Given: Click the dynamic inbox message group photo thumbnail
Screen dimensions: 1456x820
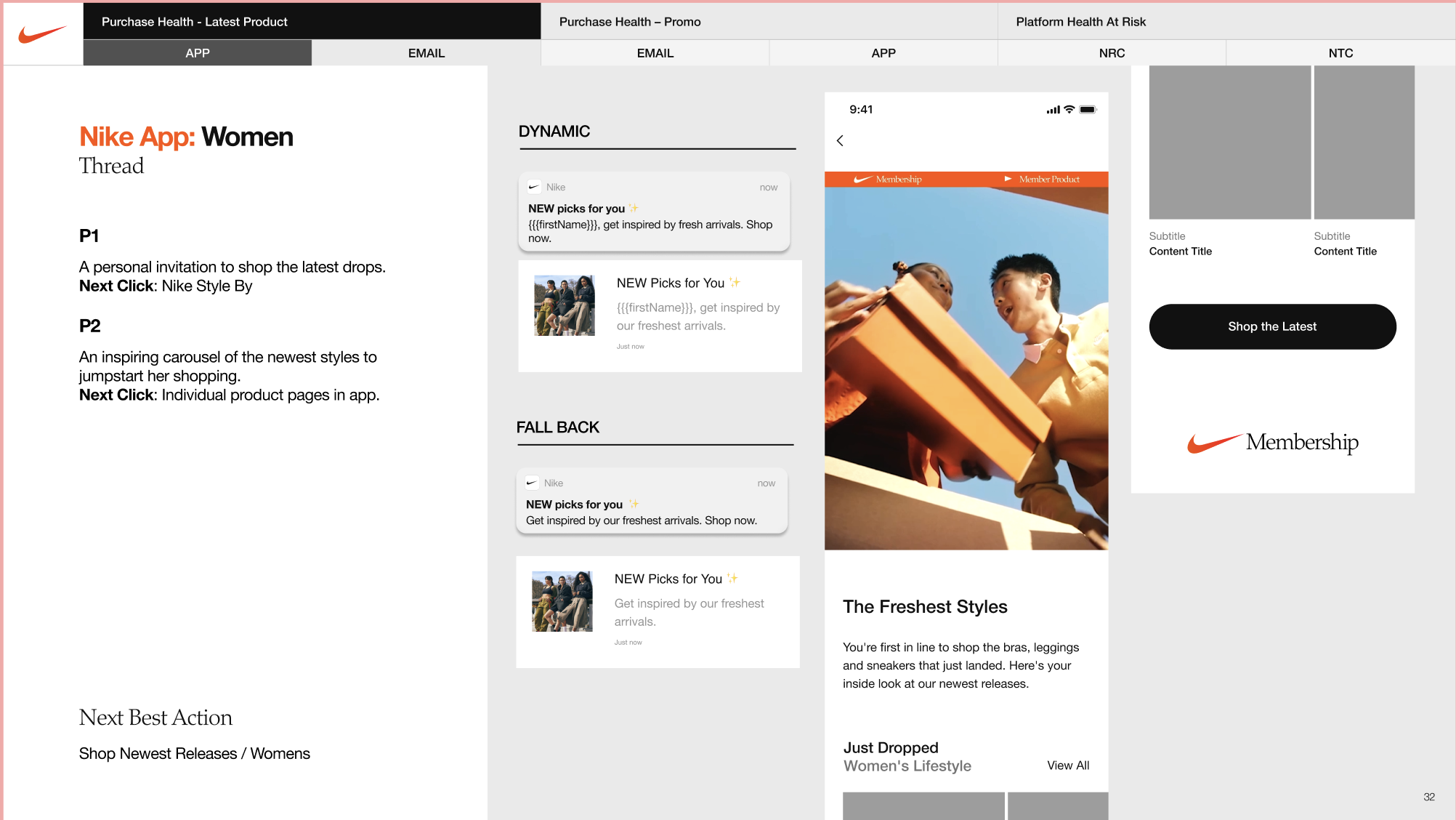Looking at the screenshot, I should coord(564,305).
